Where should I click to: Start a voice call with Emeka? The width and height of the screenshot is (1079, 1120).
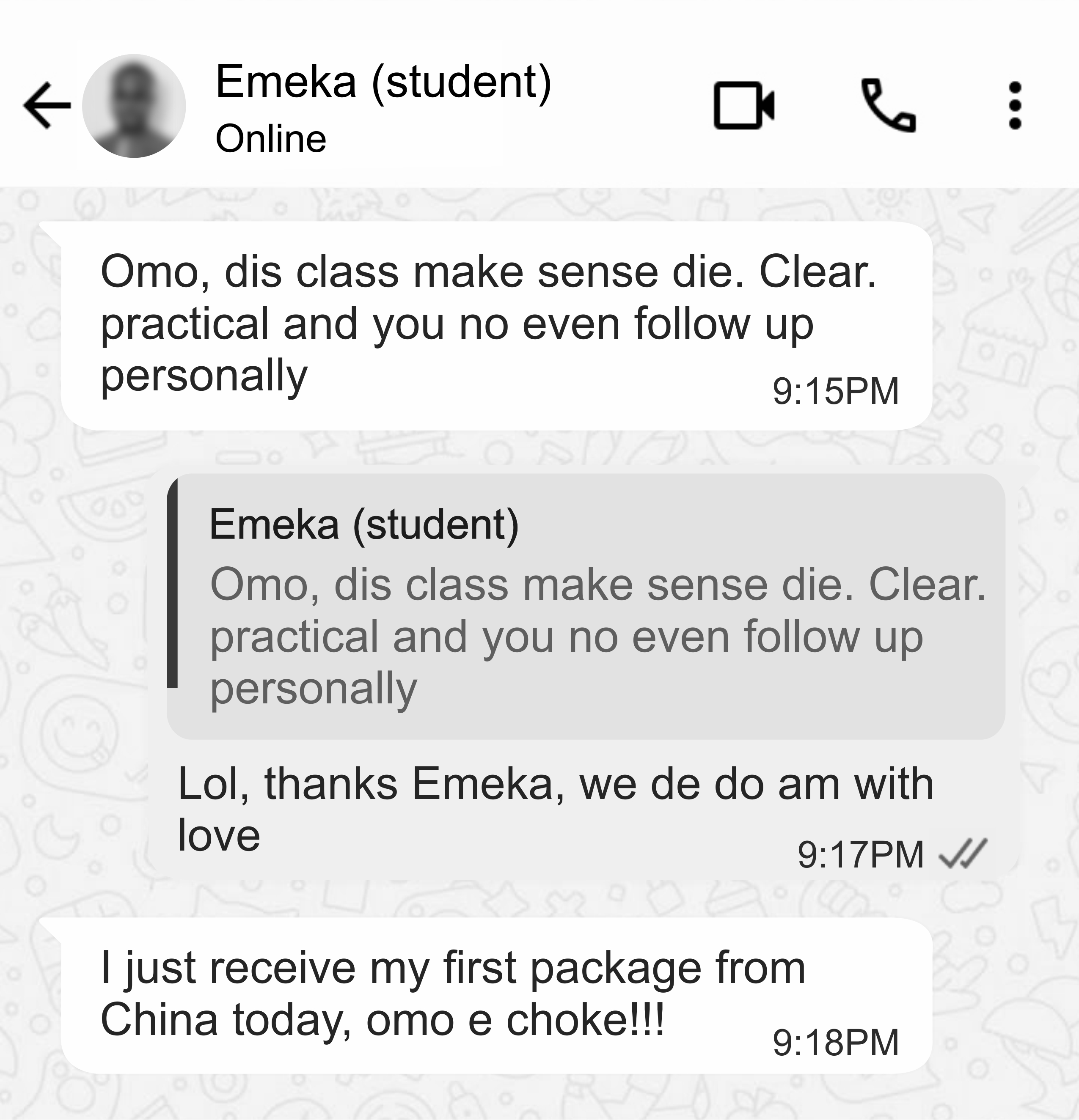point(889,106)
